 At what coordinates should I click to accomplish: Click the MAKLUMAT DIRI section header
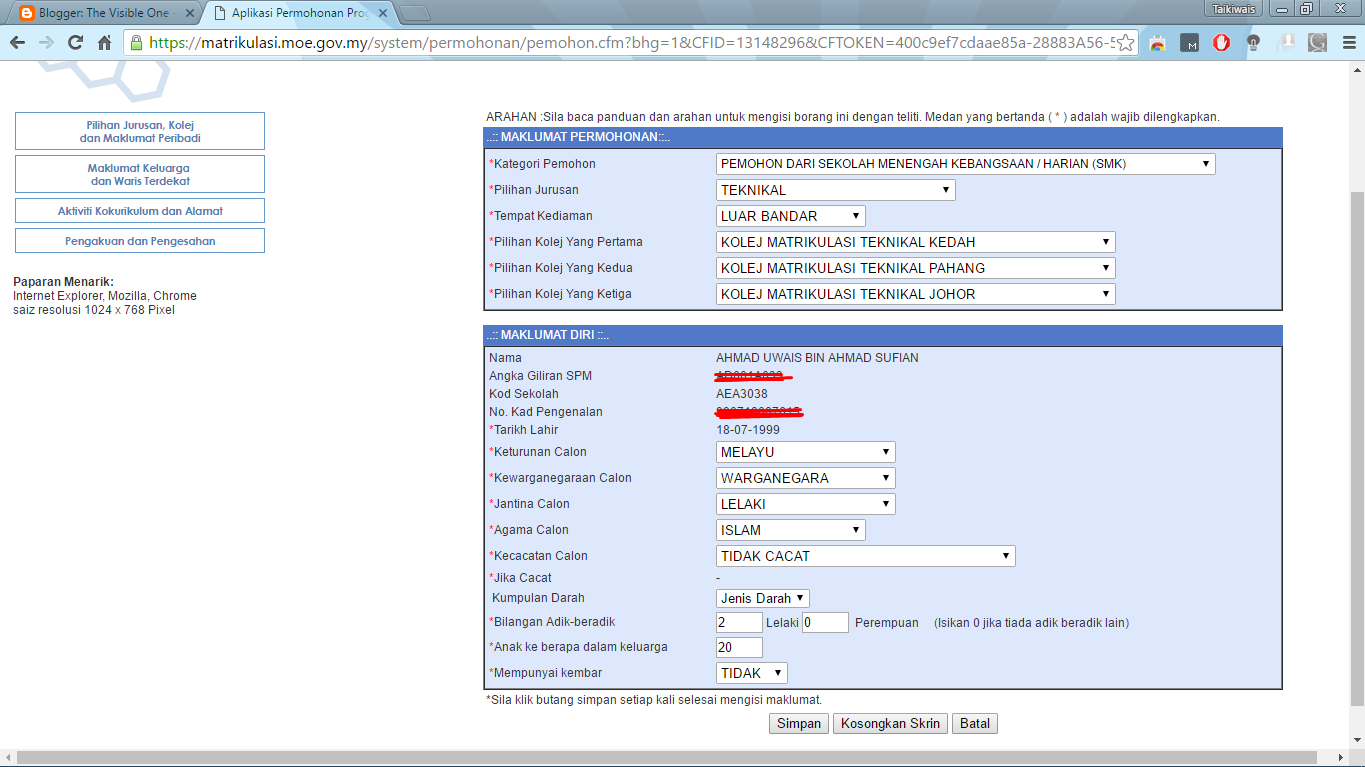(x=883, y=335)
